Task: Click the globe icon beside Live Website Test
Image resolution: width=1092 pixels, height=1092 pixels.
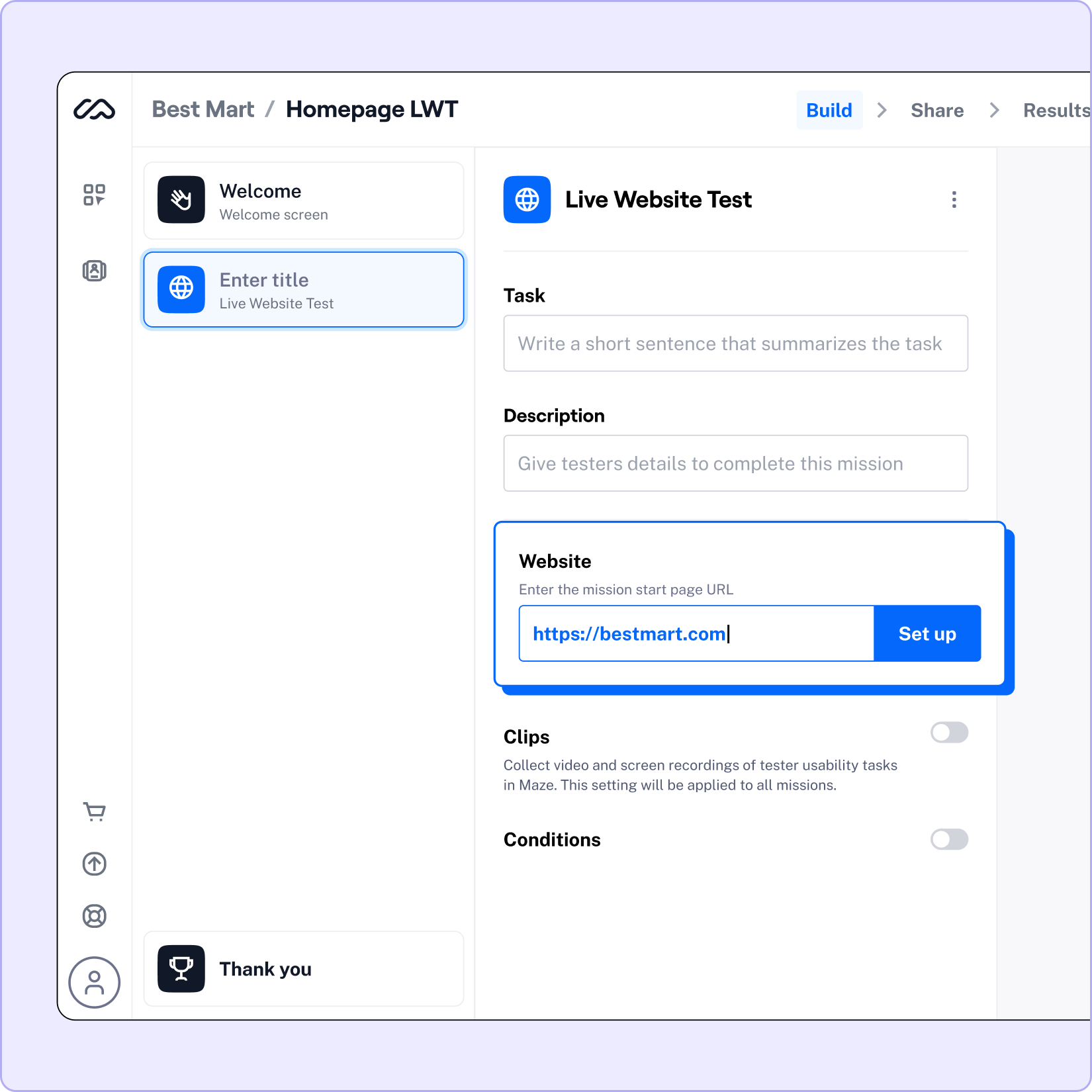Action: coord(526,200)
